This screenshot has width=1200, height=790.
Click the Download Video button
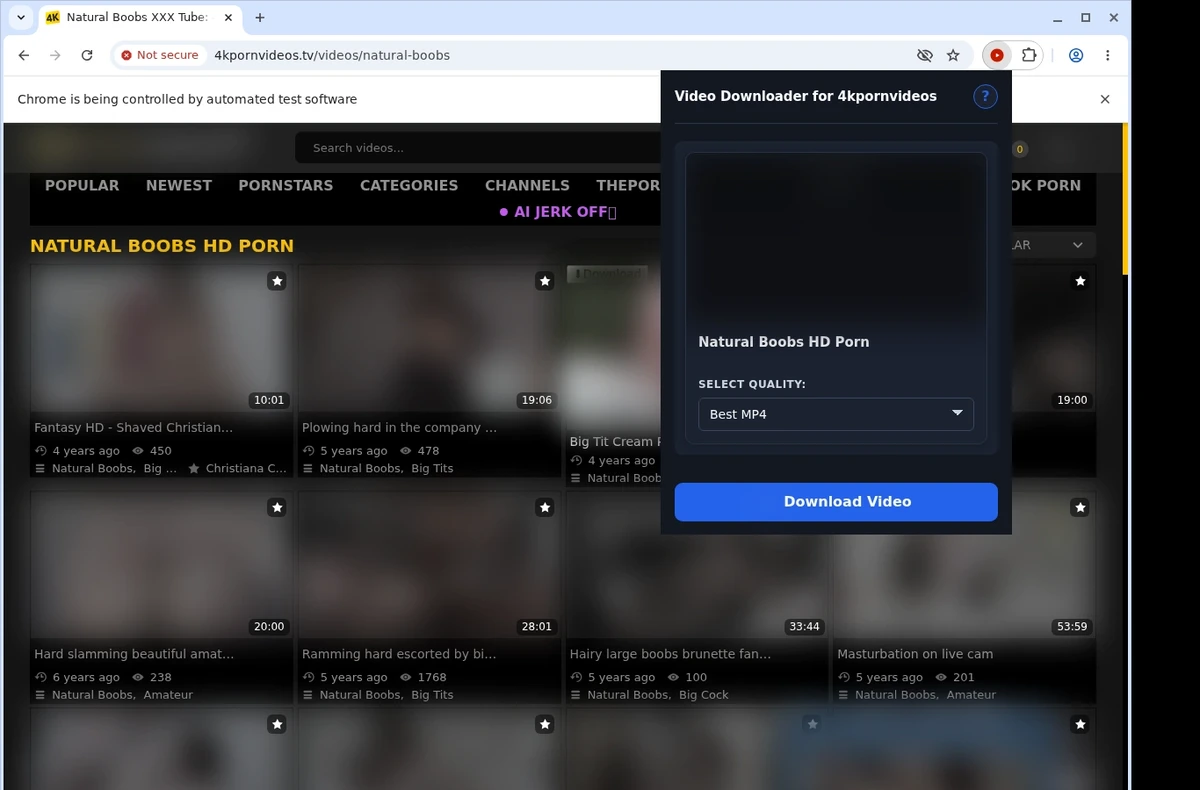pyautogui.click(x=836, y=502)
